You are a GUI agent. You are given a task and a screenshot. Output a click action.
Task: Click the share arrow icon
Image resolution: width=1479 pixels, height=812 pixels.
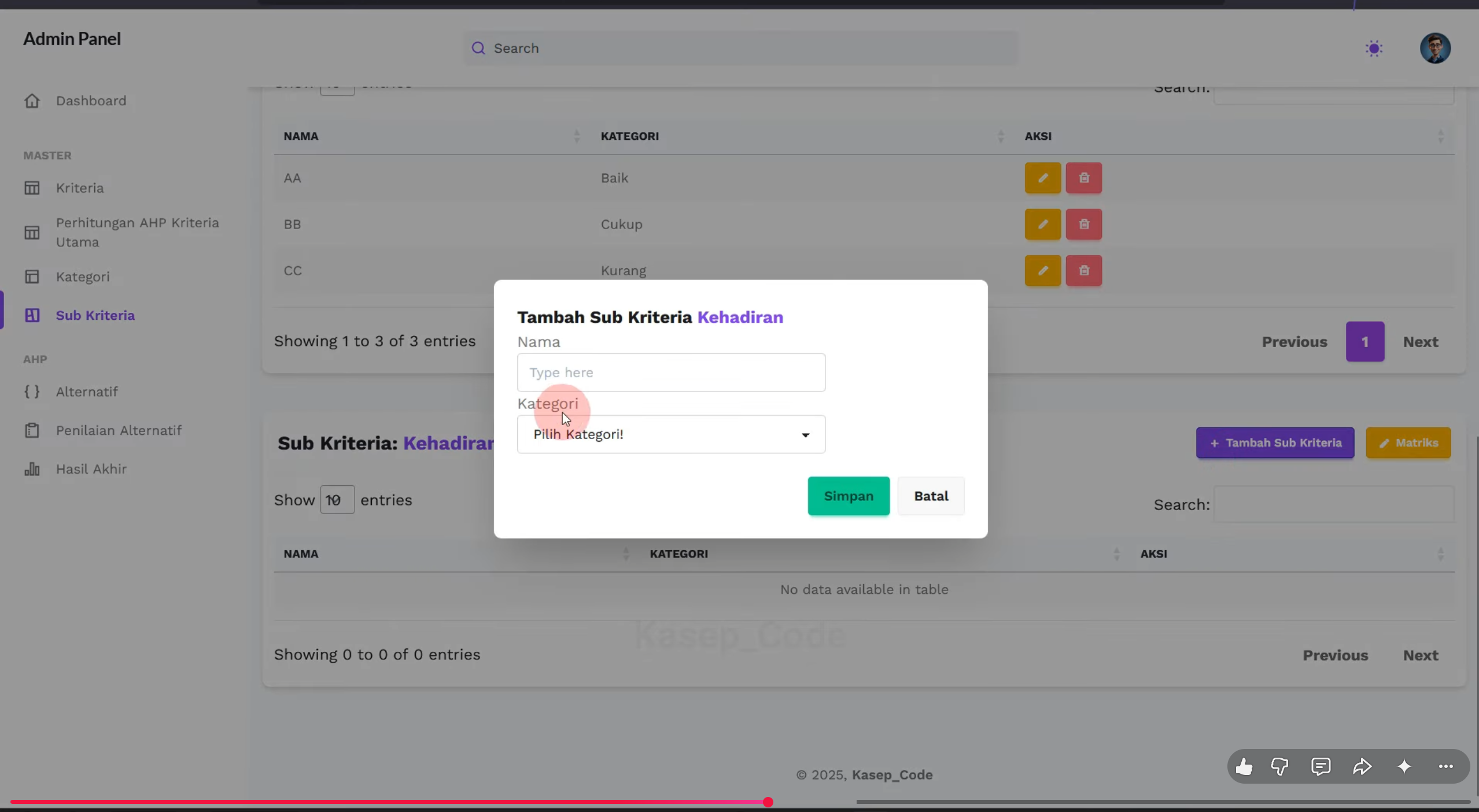coord(1362,767)
